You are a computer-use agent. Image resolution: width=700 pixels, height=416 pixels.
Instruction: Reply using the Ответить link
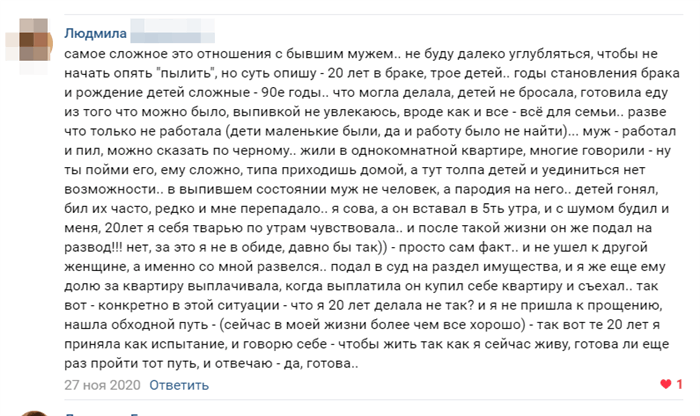pos(179,385)
